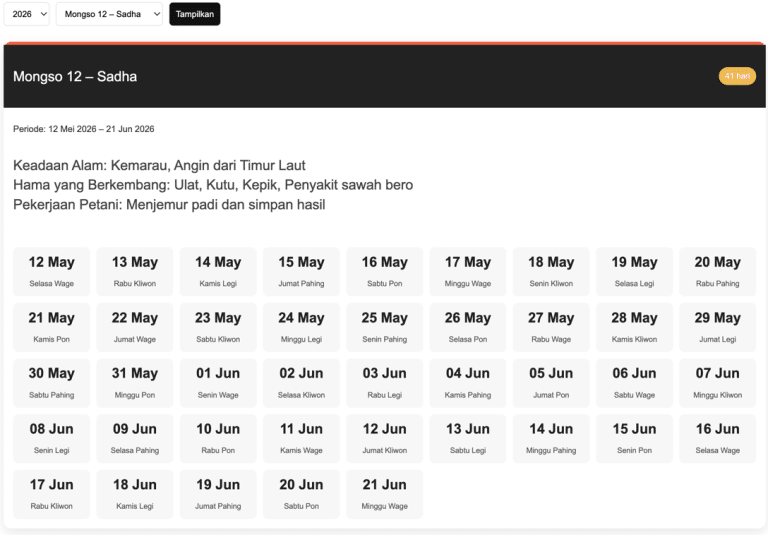Screen dimensions: 768x535
Task: Select the 17 Jun Rabu Kliwon day
Action: coord(51,494)
